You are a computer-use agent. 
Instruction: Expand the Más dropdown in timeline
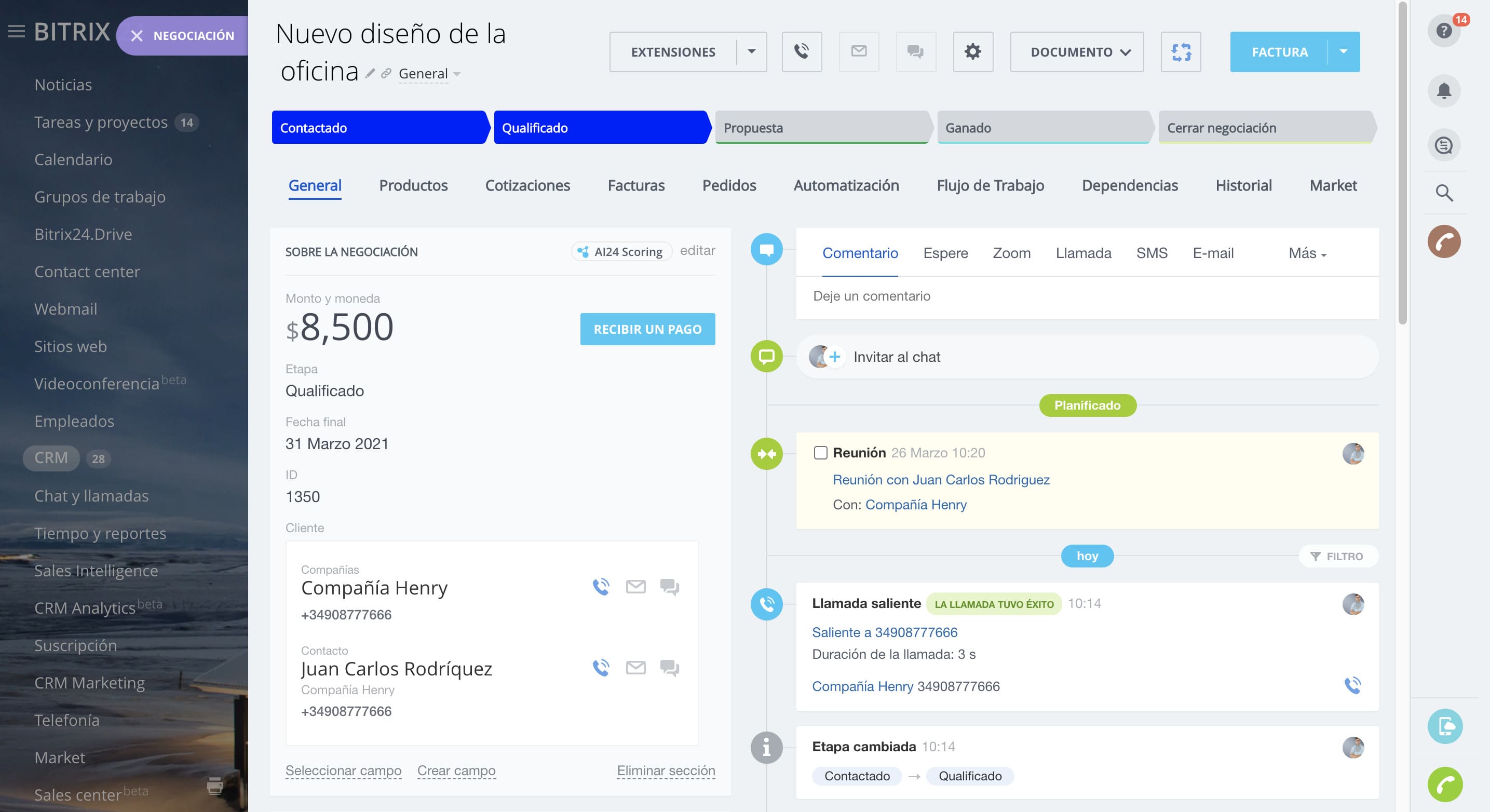(1307, 253)
